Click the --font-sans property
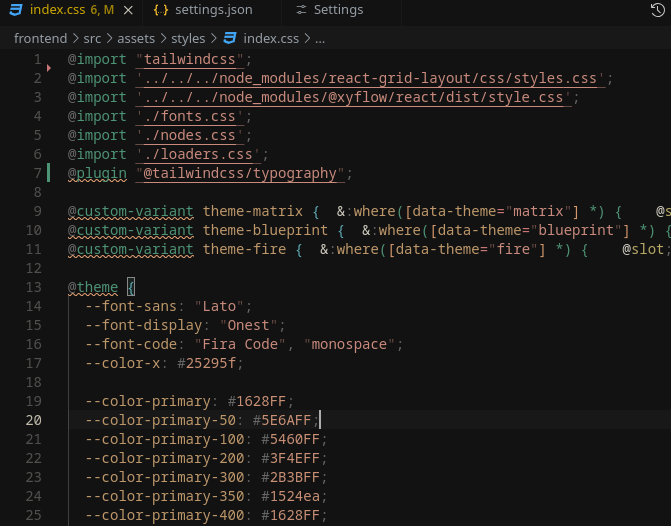 tap(131, 306)
